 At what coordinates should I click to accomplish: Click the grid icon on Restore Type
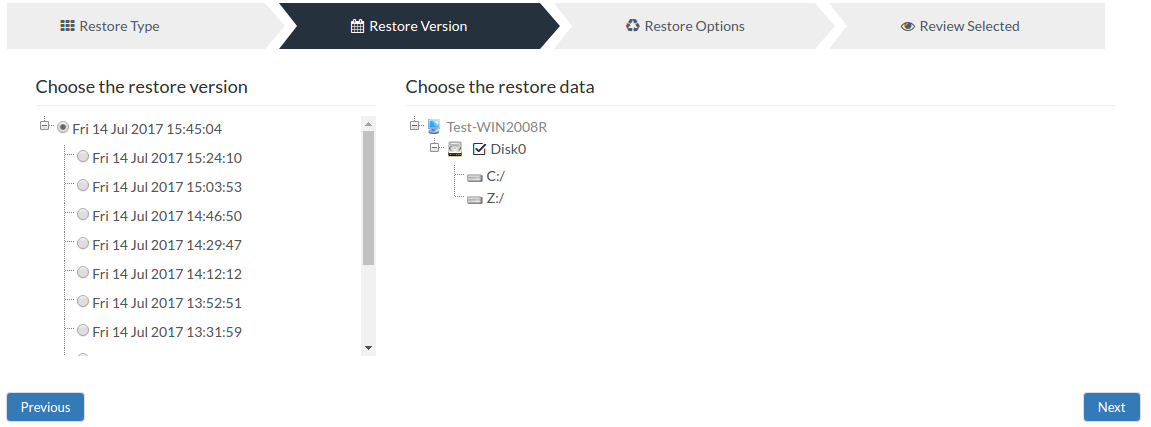tap(68, 26)
